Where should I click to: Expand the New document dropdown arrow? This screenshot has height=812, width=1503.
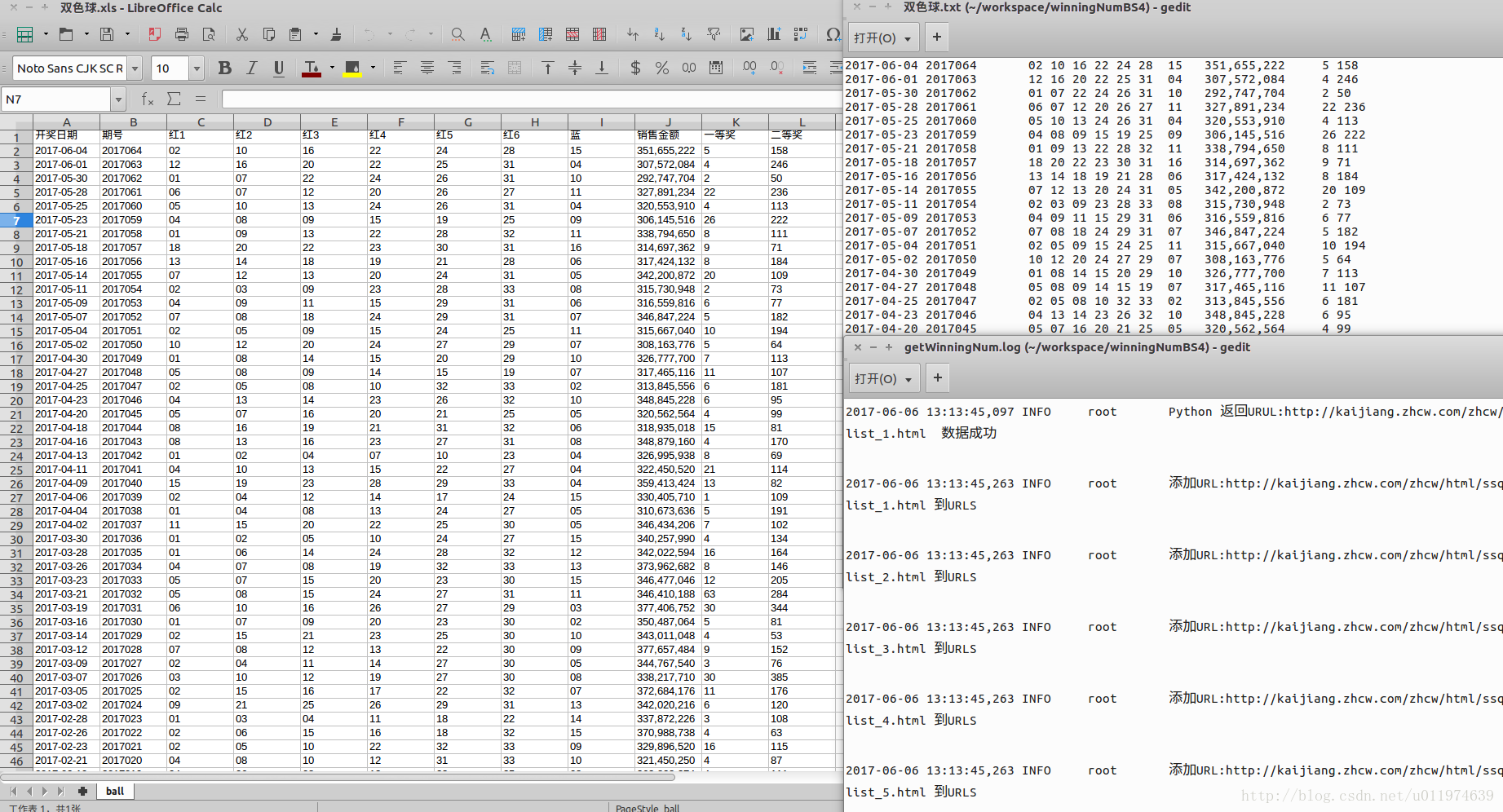click(x=46, y=34)
